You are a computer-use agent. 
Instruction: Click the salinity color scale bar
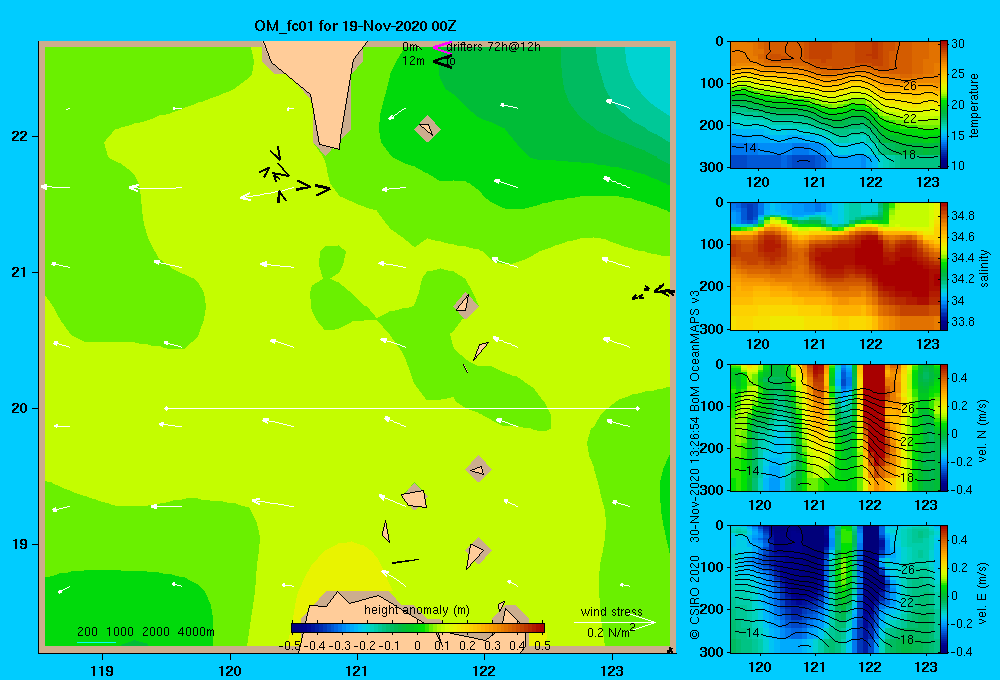click(x=944, y=266)
